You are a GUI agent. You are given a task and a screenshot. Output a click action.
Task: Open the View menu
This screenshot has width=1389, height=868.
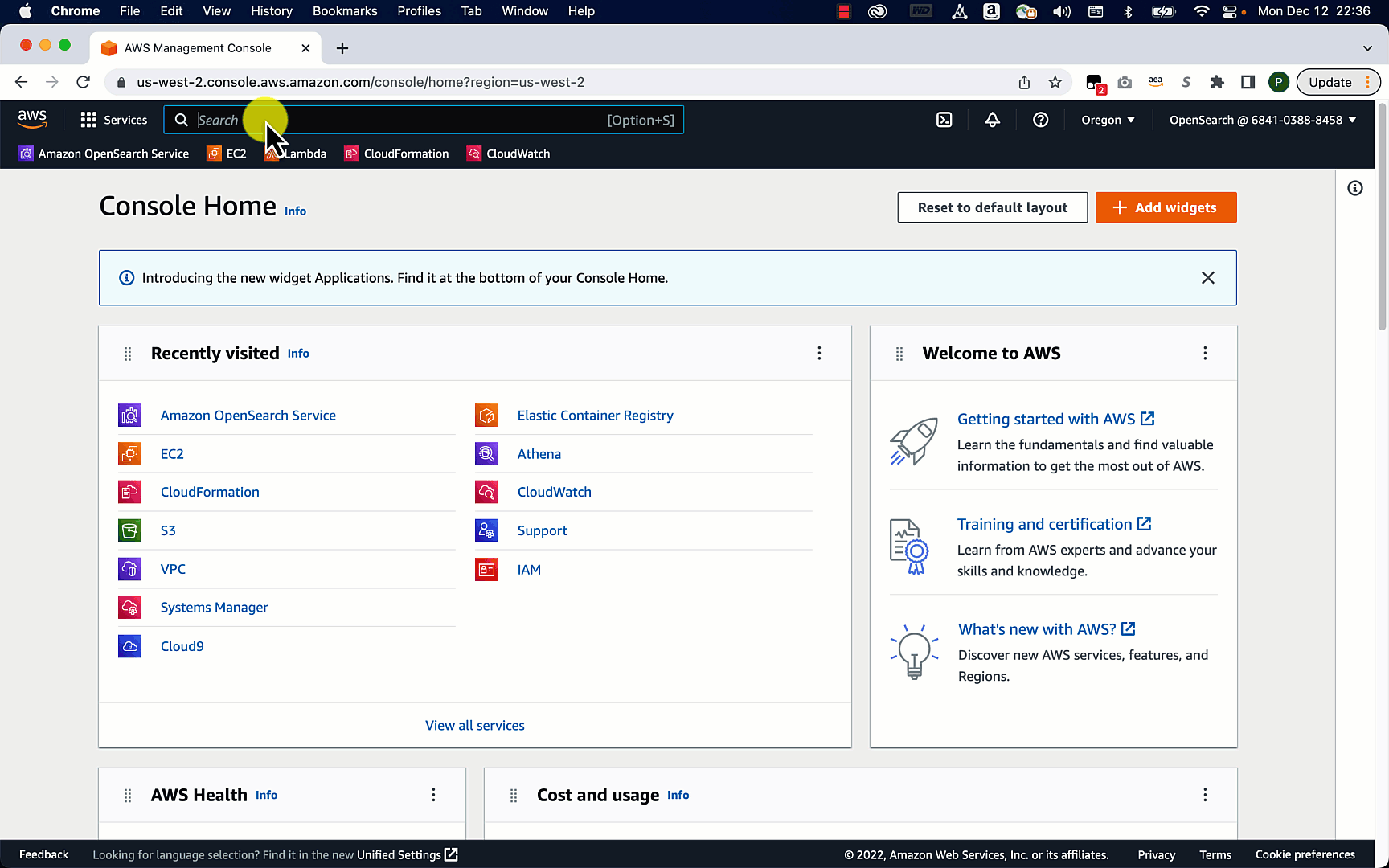pos(216,11)
